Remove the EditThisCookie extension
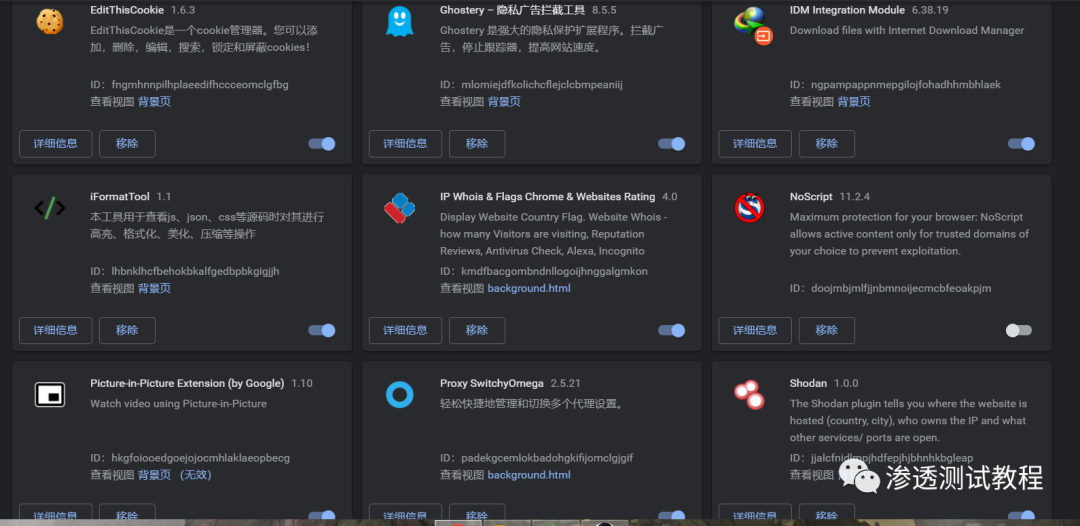 click(x=127, y=144)
